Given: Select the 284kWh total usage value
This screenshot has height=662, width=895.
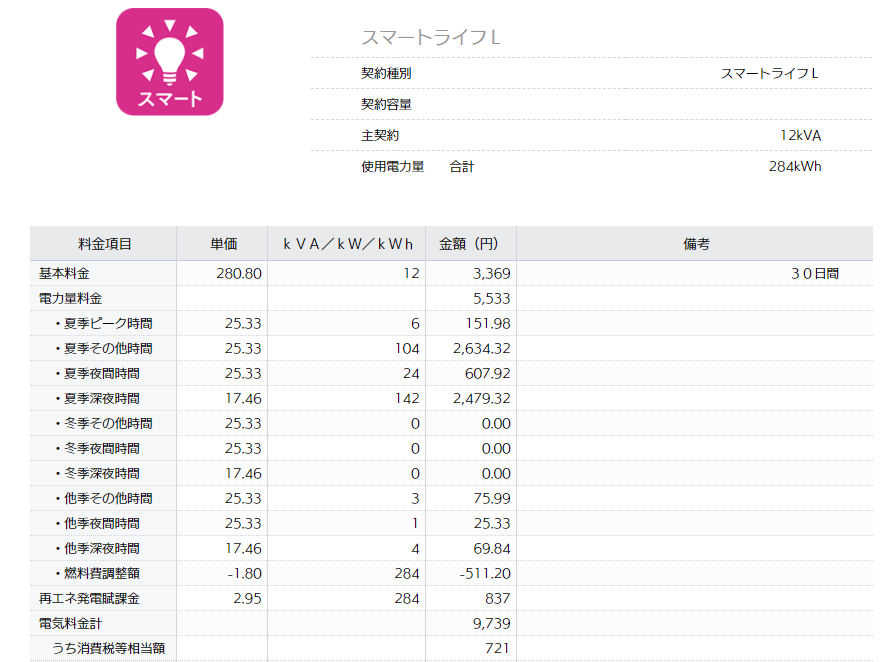Looking at the screenshot, I should tap(795, 167).
